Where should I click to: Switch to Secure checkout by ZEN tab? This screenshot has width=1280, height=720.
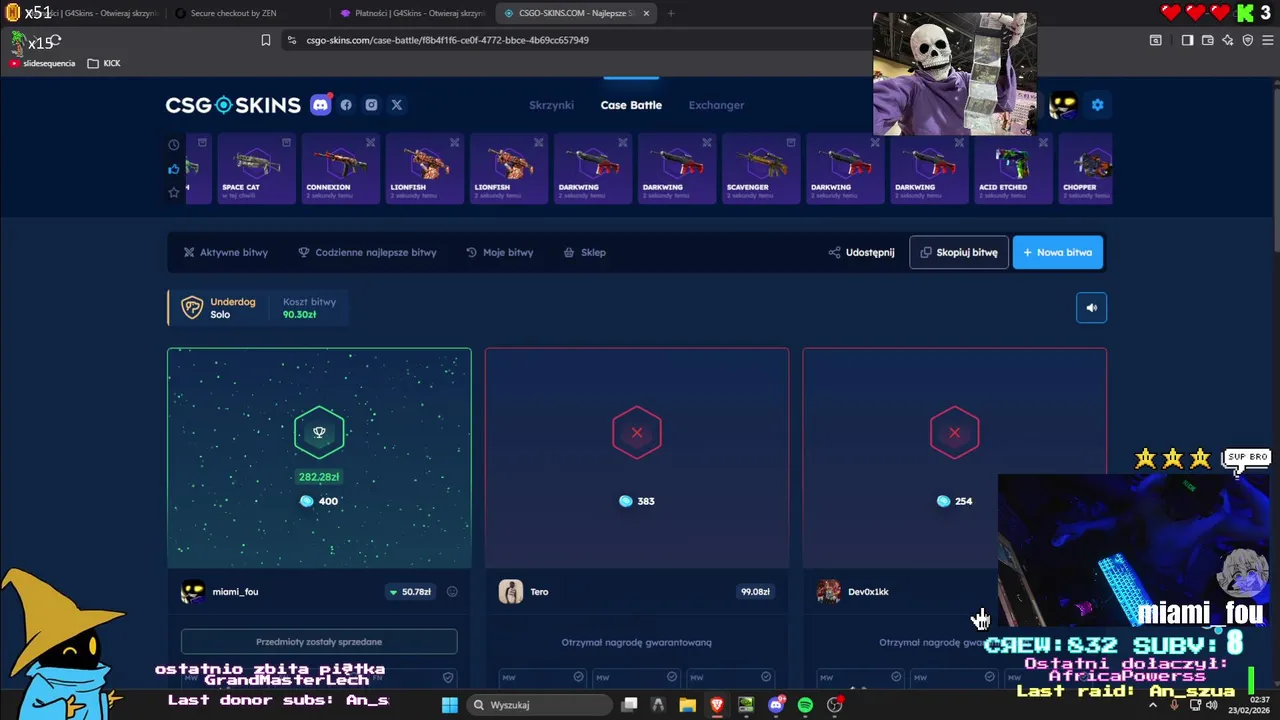(x=233, y=13)
